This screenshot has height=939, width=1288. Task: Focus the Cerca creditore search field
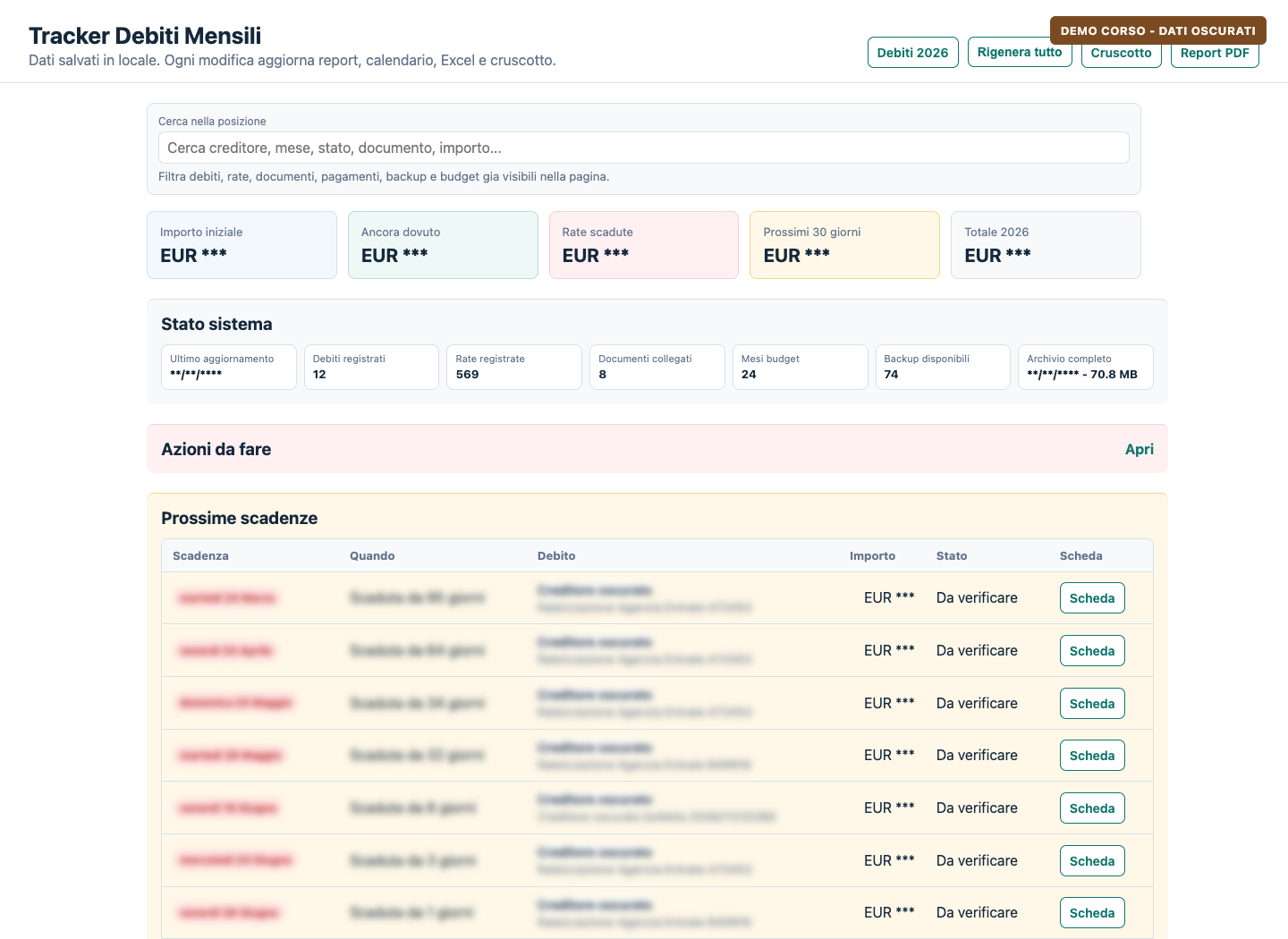(643, 148)
